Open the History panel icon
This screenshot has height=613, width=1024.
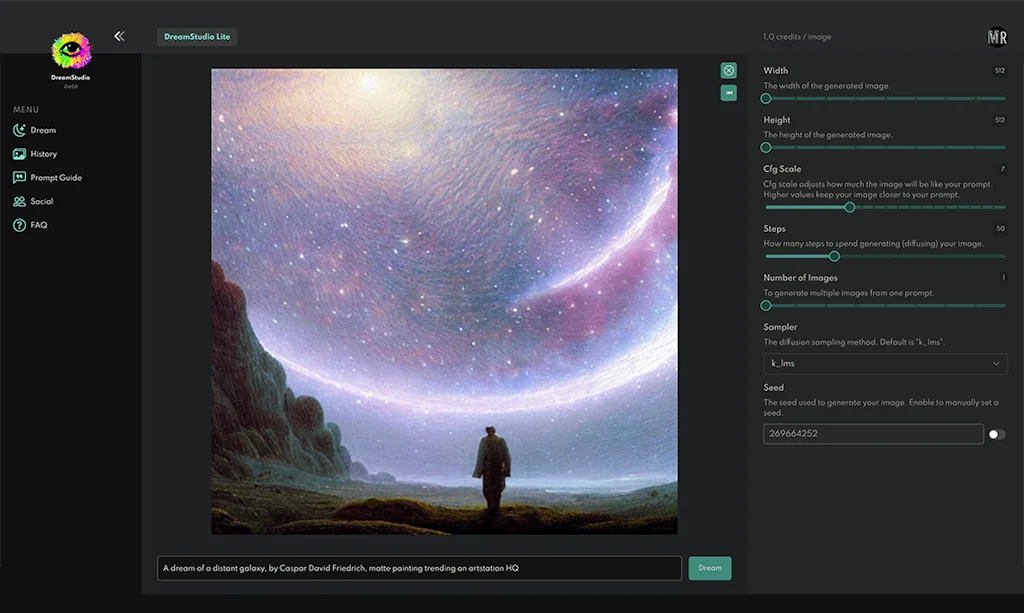click(x=19, y=154)
